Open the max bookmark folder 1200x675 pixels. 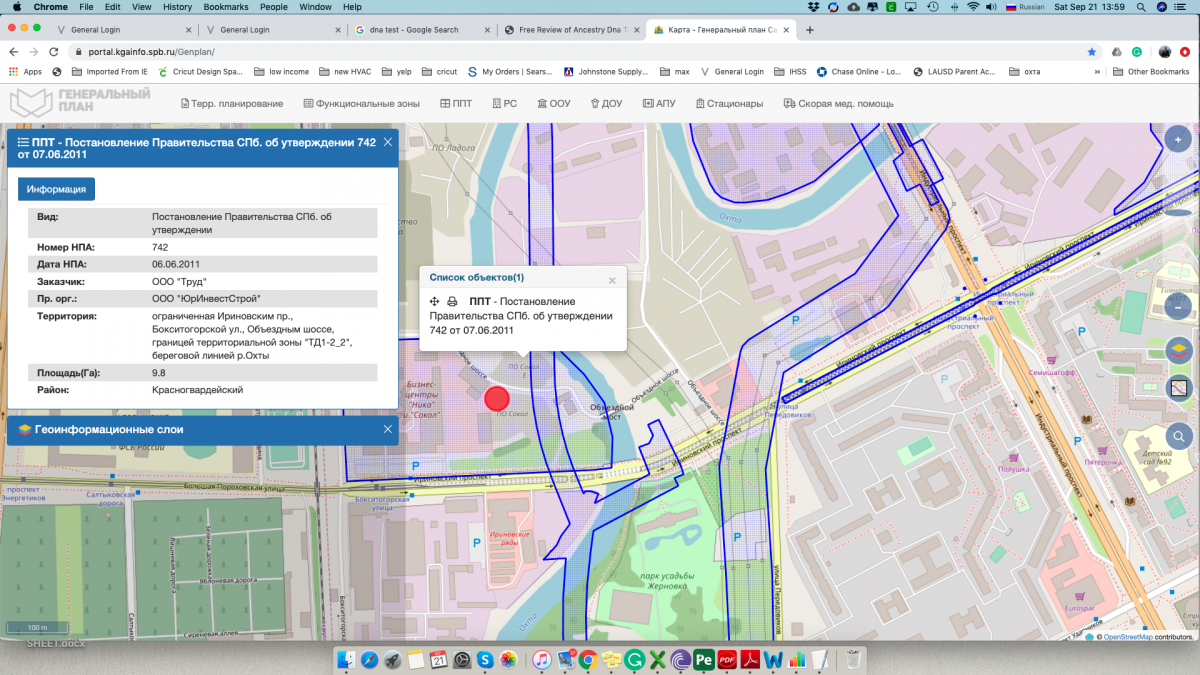point(674,72)
